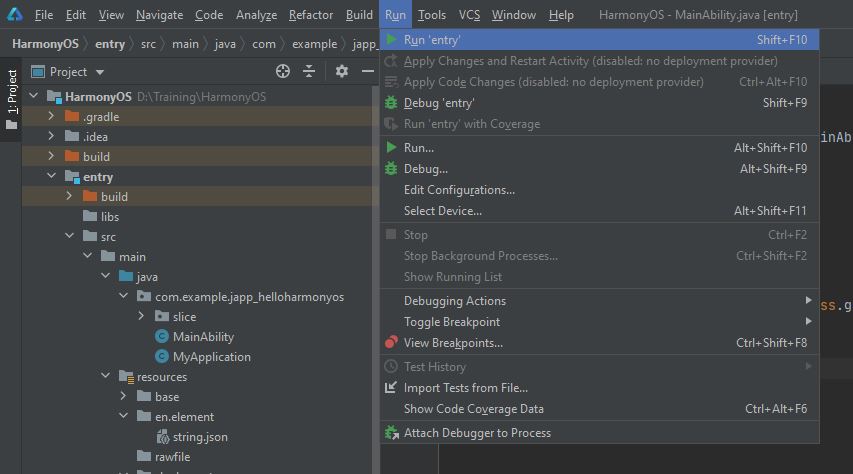Expand the base folder

click(123, 396)
